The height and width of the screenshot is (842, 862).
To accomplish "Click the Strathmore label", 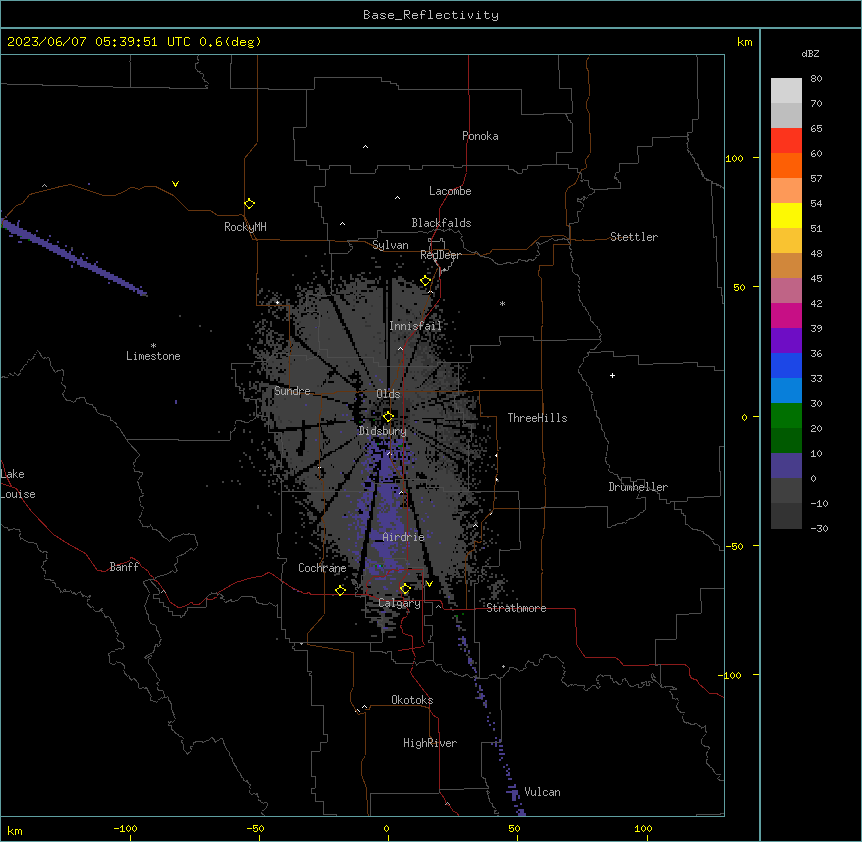I will pos(516,608).
